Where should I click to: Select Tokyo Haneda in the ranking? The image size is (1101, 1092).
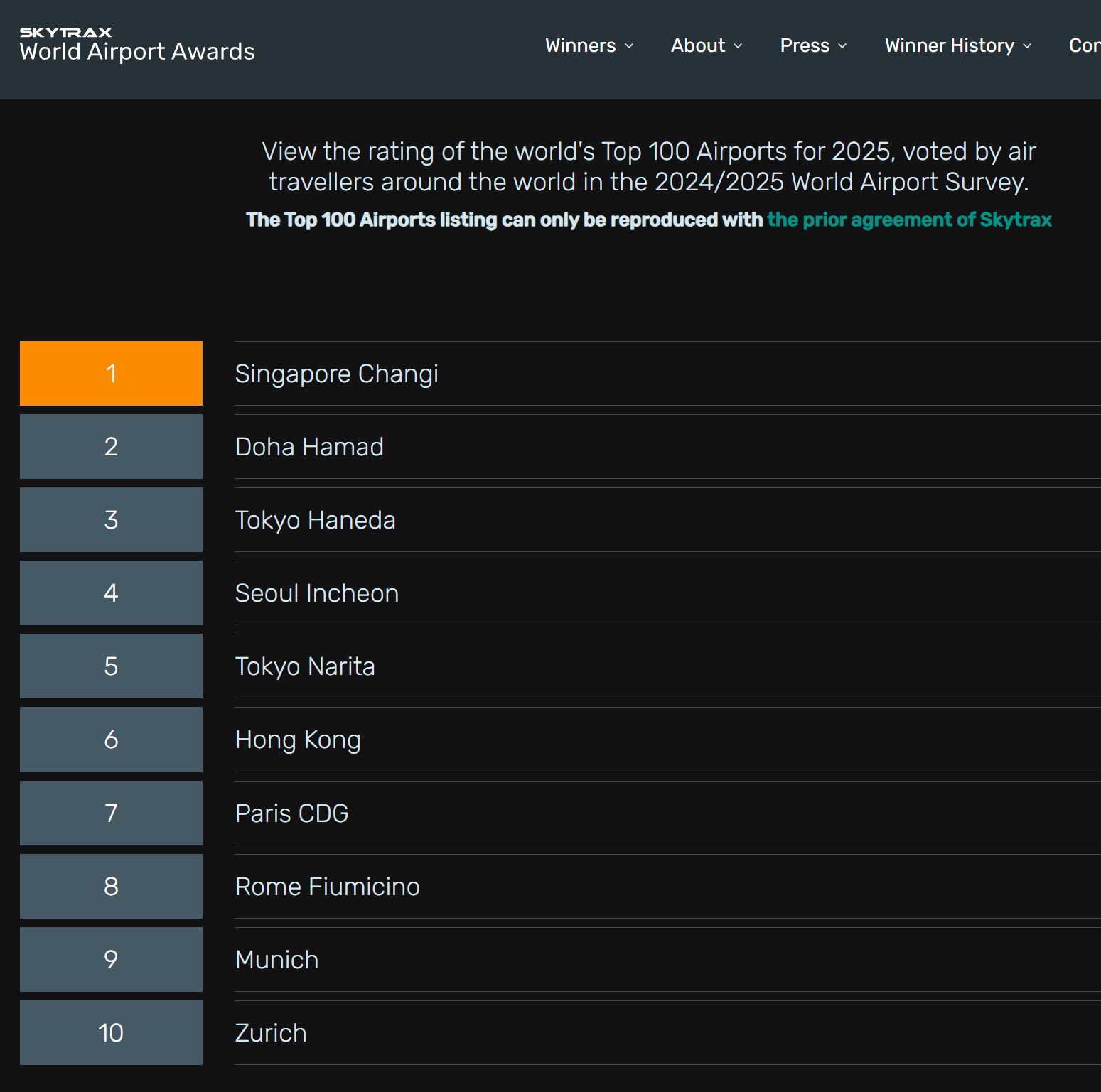tap(315, 520)
